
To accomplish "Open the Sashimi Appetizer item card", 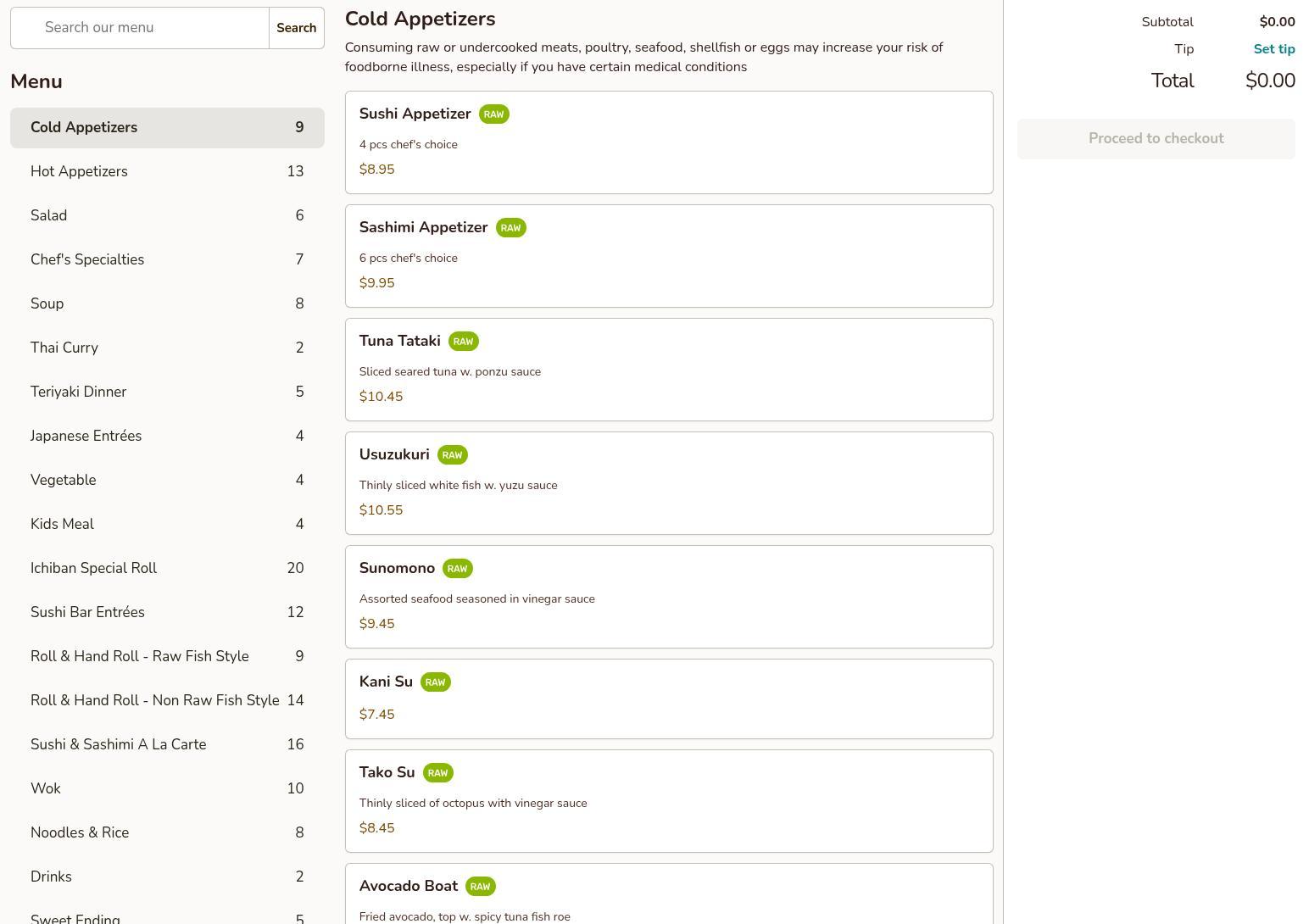I will (668, 256).
